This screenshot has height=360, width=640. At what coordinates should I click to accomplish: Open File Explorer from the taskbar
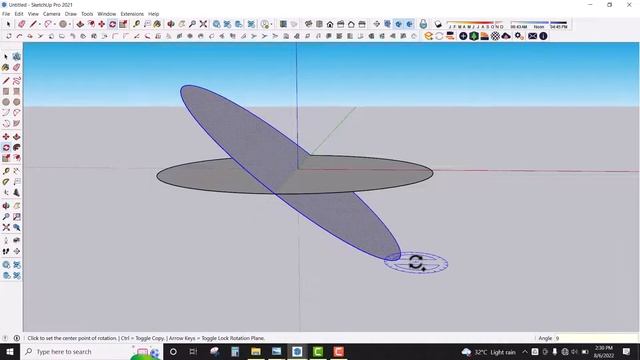coord(256,351)
